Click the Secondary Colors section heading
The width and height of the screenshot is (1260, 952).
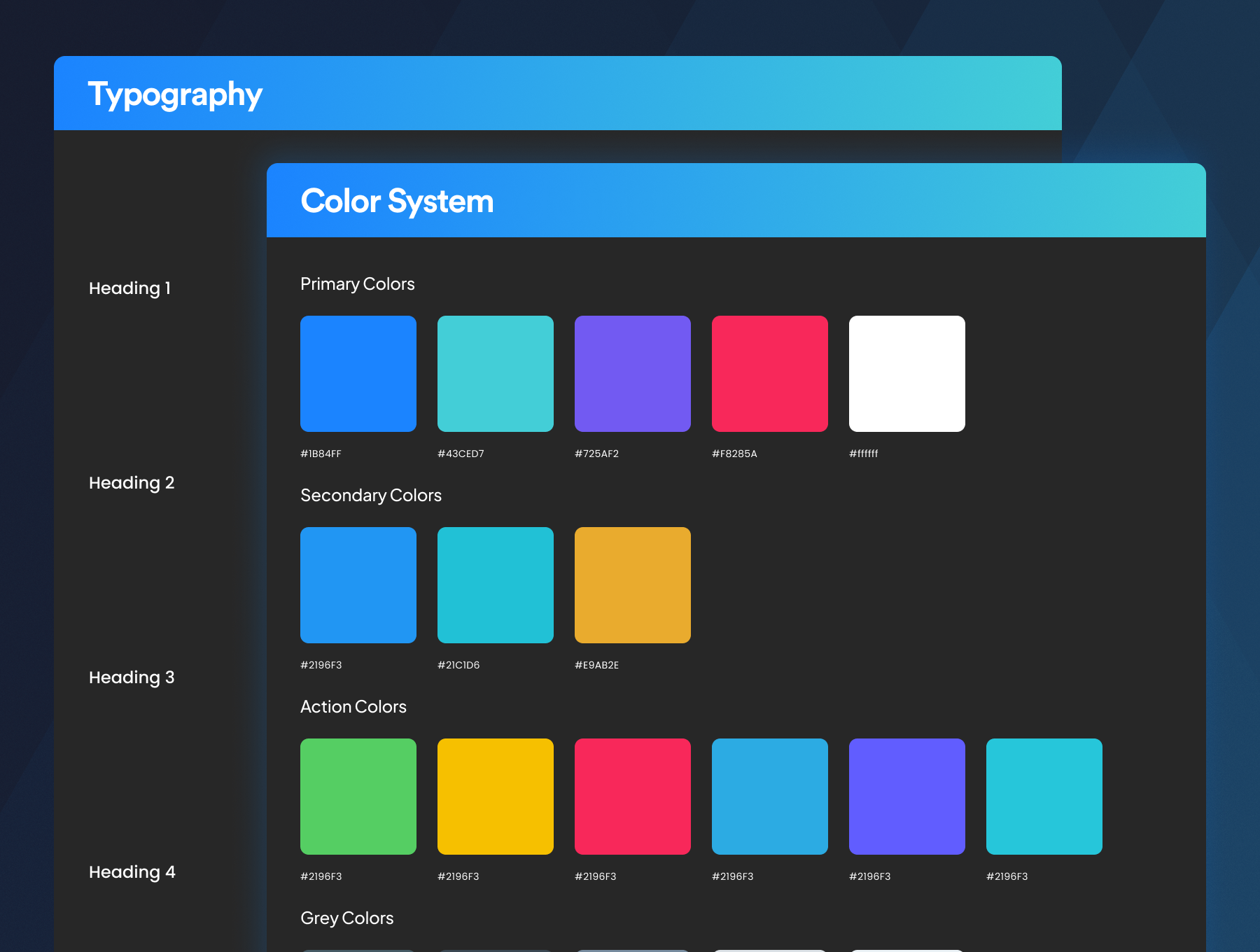pos(371,496)
